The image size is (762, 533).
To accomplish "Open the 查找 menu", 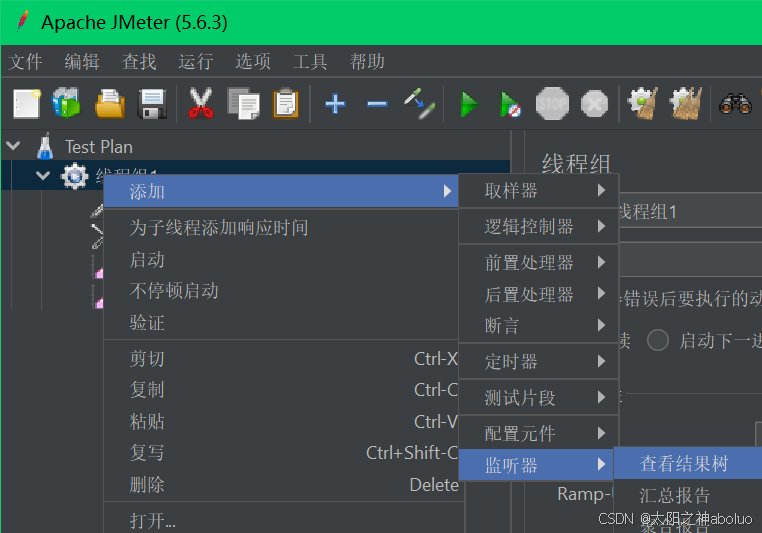I will point(139,62).
